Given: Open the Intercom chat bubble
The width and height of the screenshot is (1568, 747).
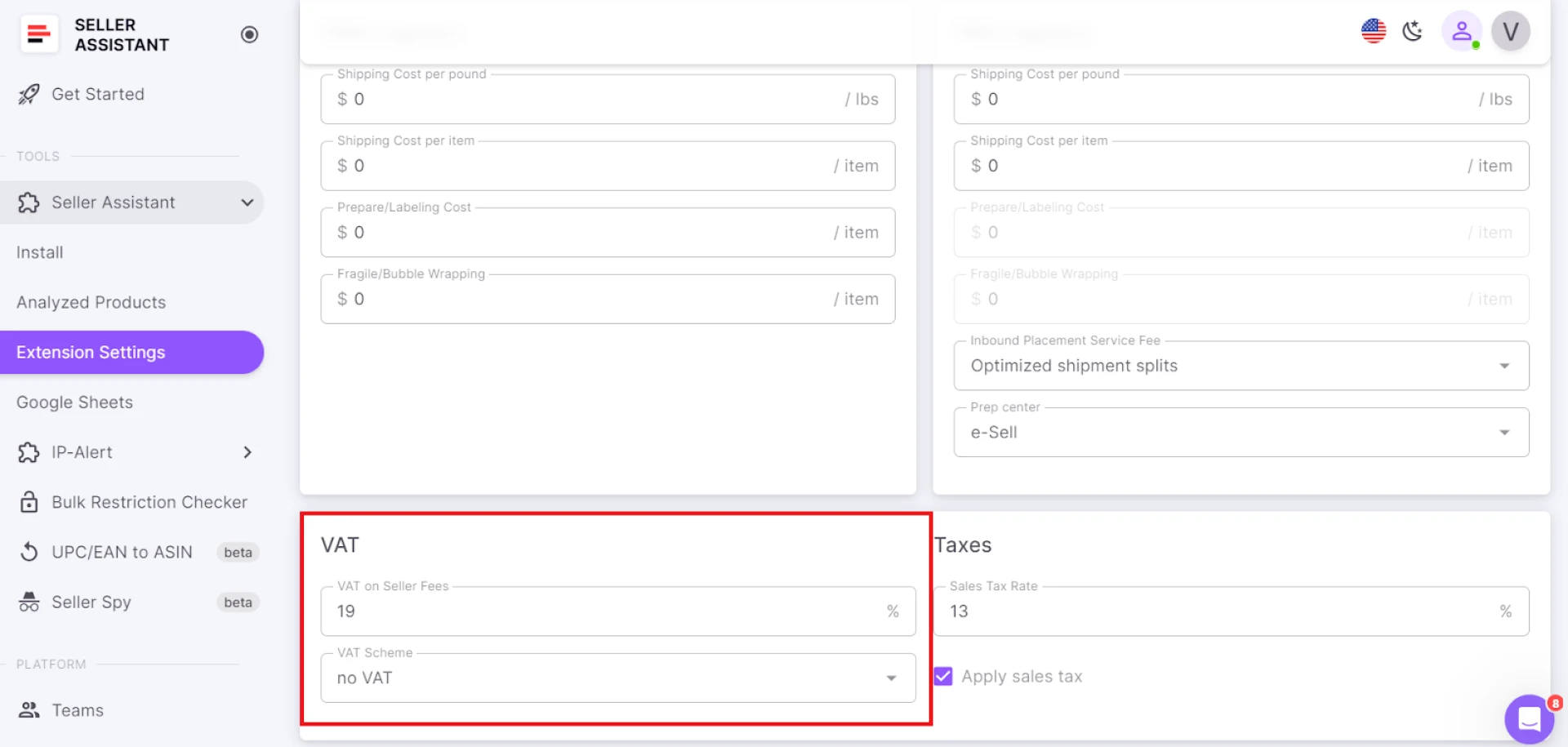Looking at the screenshot, I should 1530,718.
